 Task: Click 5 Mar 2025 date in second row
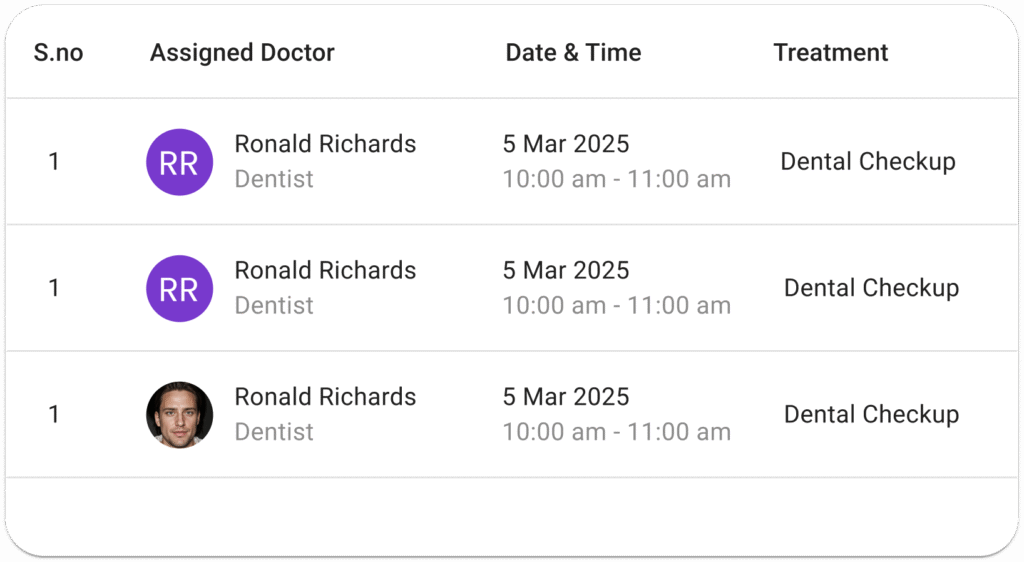(x=566, y=270)
